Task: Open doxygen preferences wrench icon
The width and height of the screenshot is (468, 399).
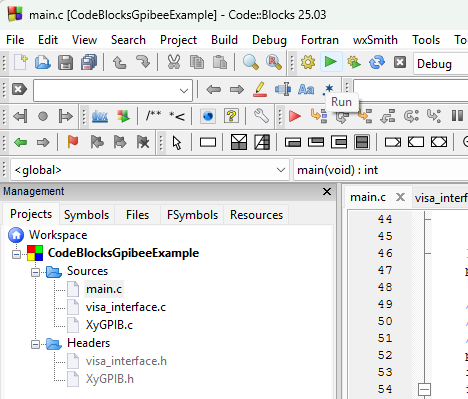Action: pyautogui.click(x=261, y=116)
